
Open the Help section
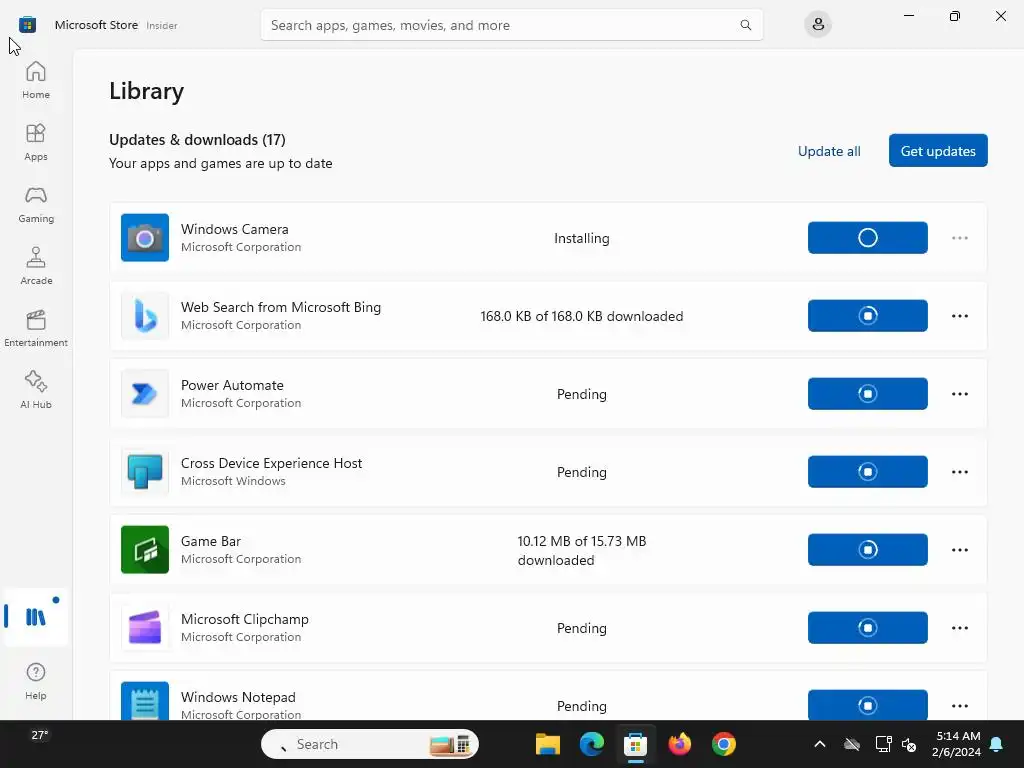point(36,681)
